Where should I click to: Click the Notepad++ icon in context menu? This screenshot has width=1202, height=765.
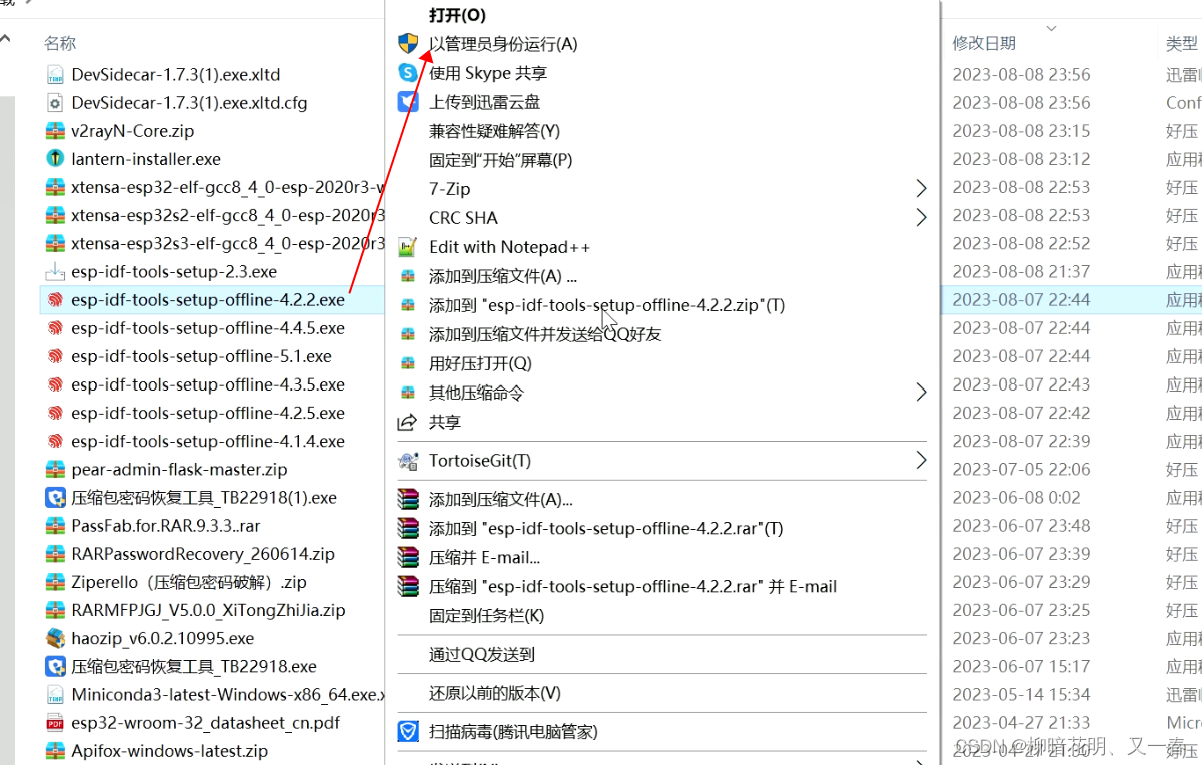(407, 247)
